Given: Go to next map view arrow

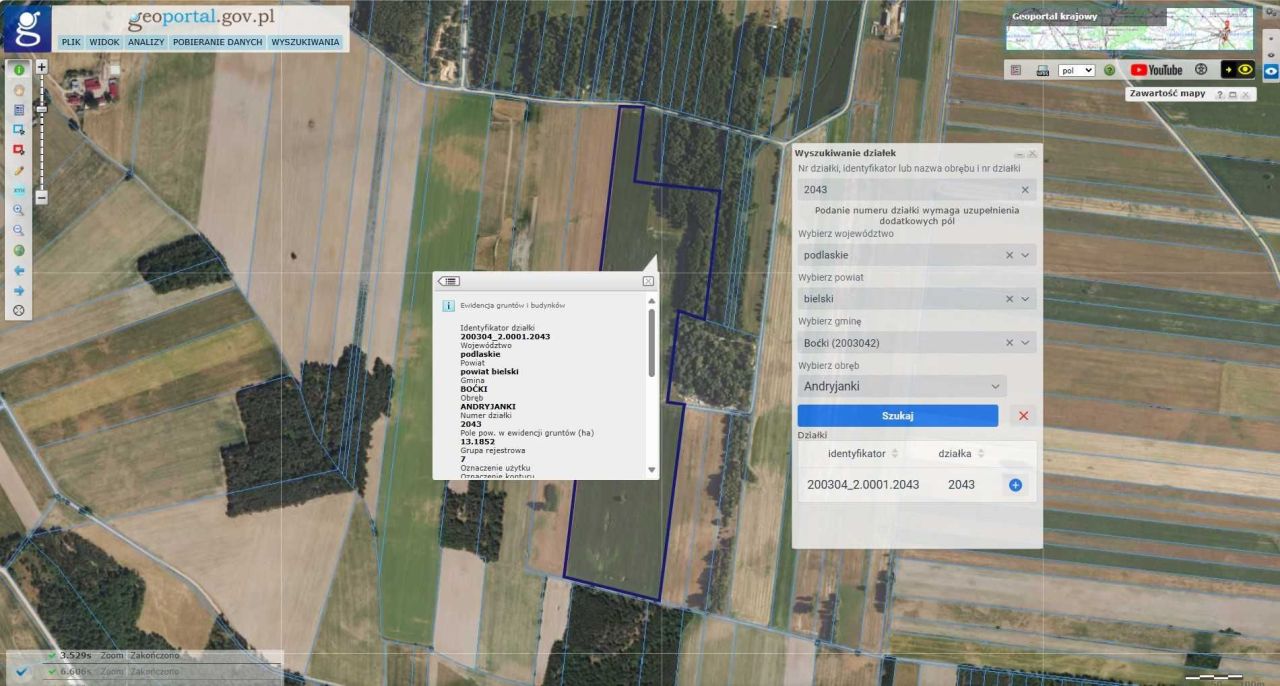Looking at the screenshot, I should click(19, 291).
